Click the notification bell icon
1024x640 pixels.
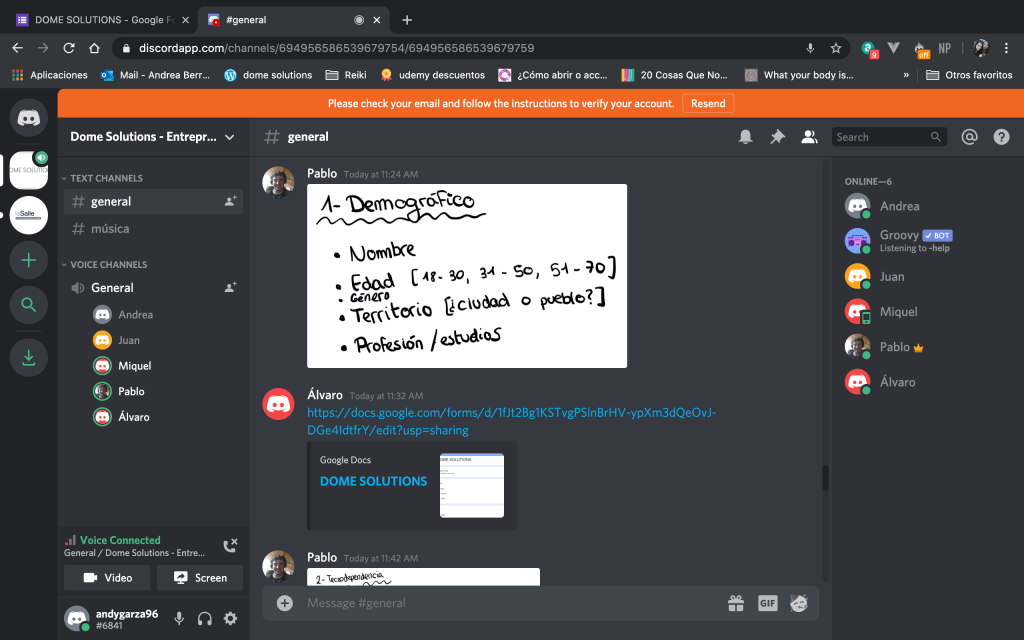click(x=745, y=137)
